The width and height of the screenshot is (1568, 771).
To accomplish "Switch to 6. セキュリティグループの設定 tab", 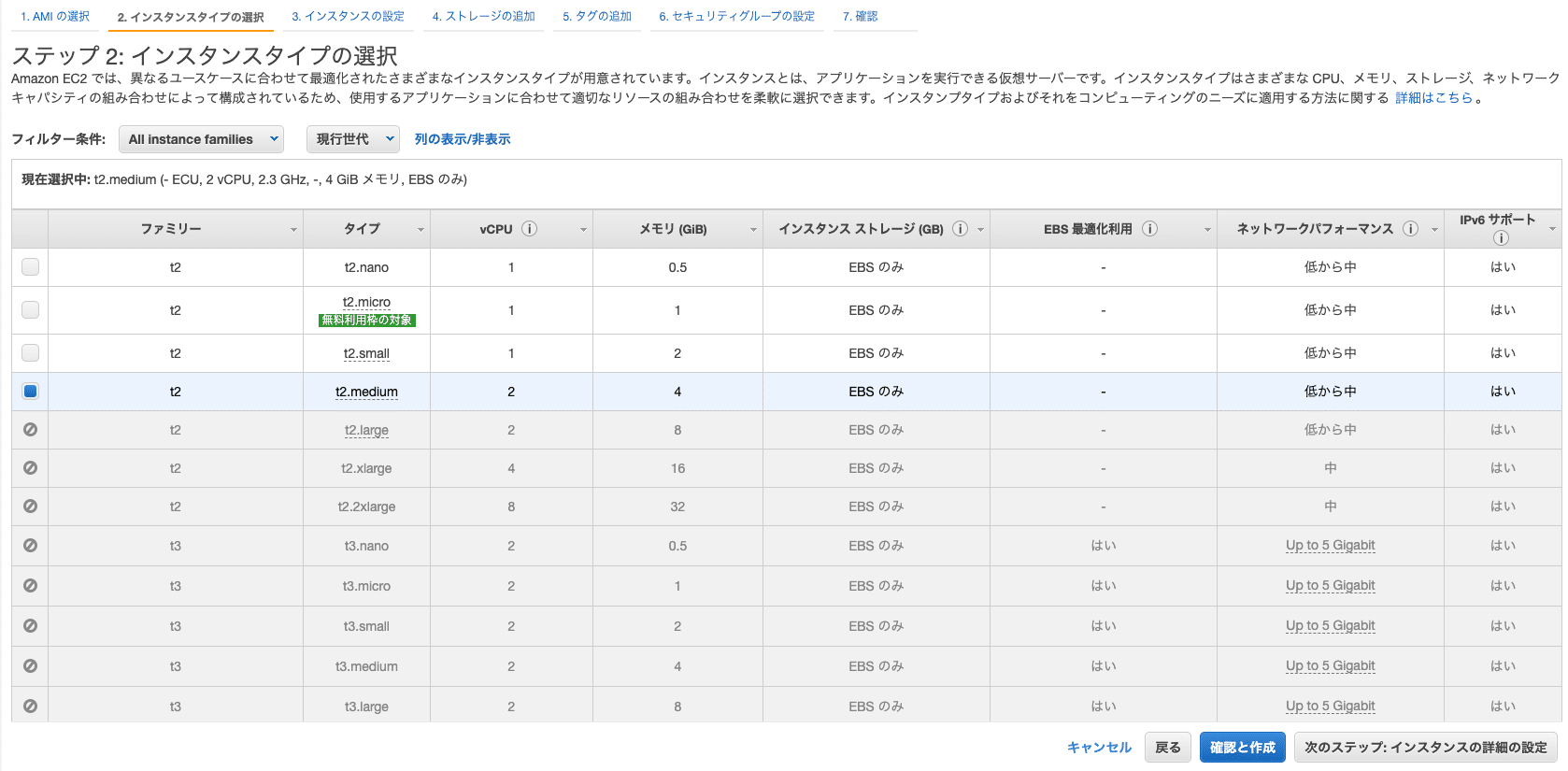I will coord(736,17).
